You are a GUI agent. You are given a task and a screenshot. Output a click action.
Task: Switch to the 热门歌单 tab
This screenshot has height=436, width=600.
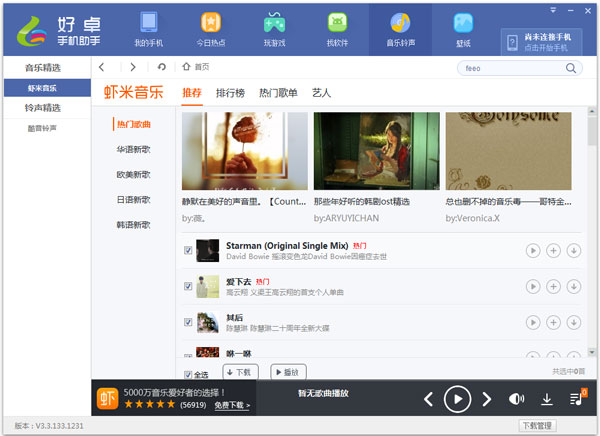pos(278,93)
